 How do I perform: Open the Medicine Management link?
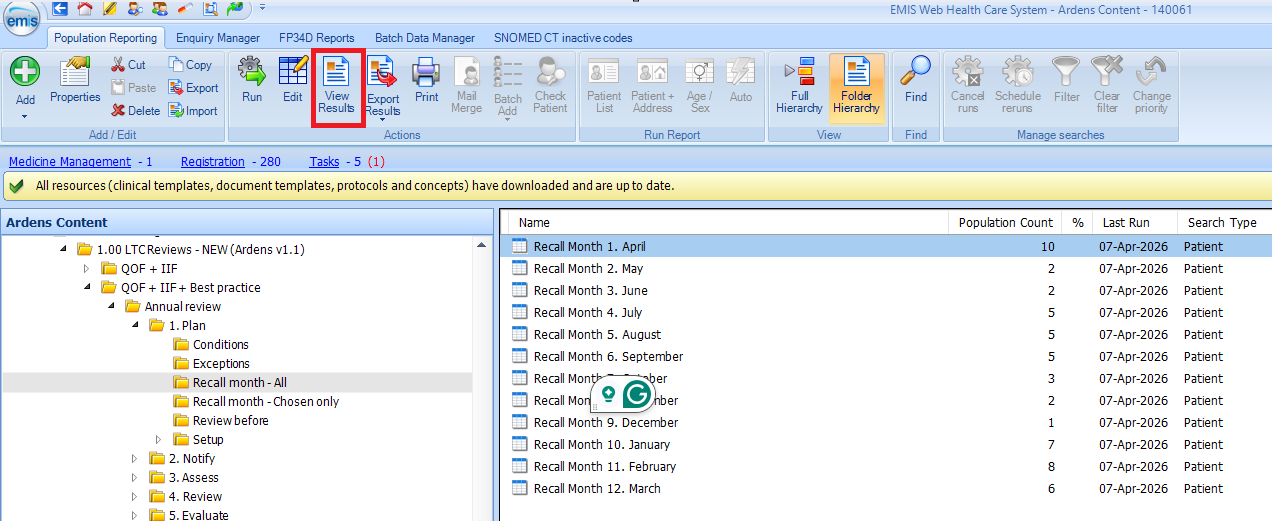(70, 161)
